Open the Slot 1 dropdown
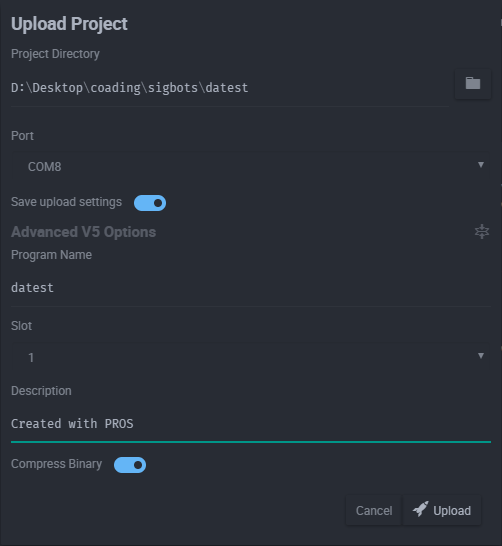The image size is (502, 546). tap(251, 357)
